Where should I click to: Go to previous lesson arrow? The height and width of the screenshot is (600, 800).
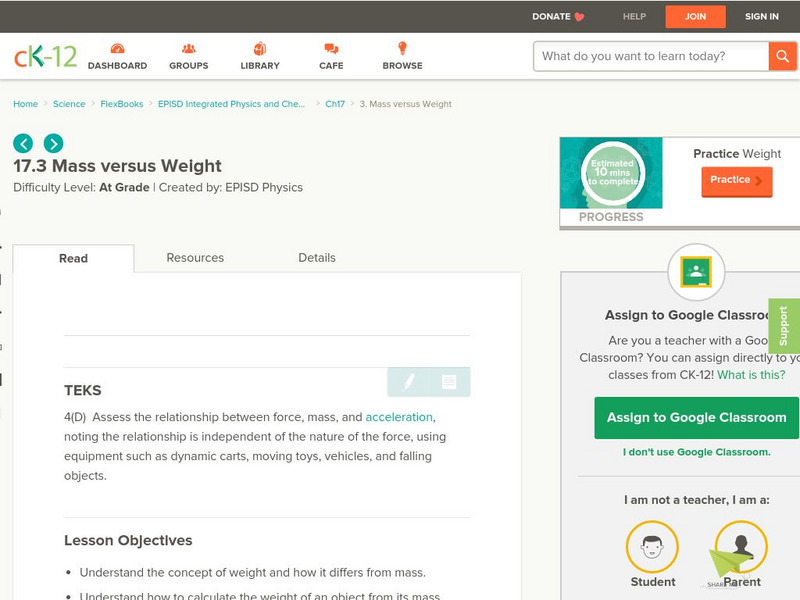tap(23, 143)
